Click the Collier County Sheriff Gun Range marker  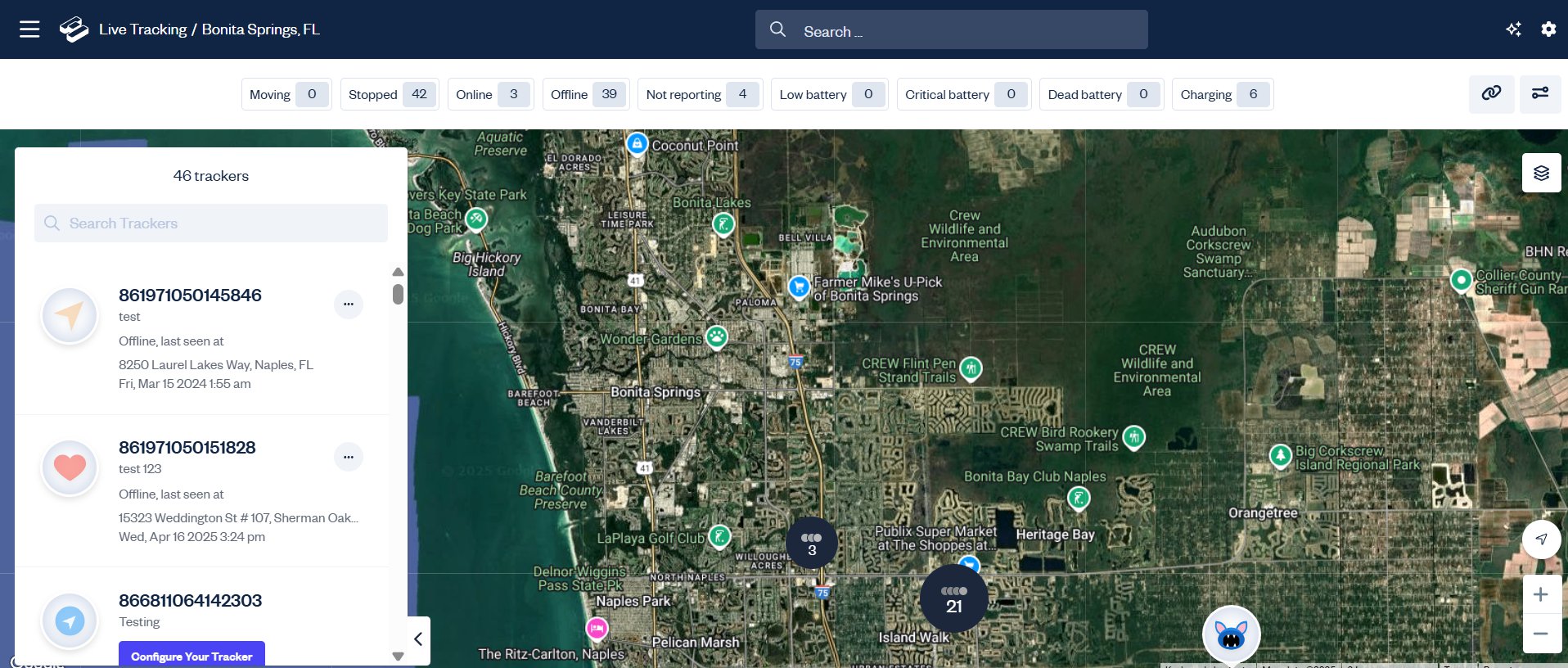point(1461,280)
